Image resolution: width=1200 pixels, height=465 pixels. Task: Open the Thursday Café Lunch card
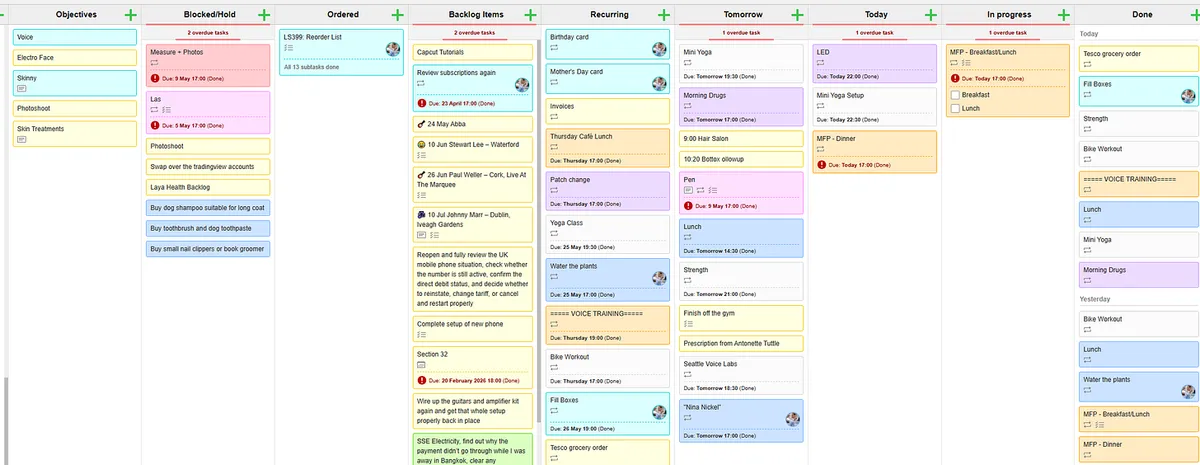[608, 147]
